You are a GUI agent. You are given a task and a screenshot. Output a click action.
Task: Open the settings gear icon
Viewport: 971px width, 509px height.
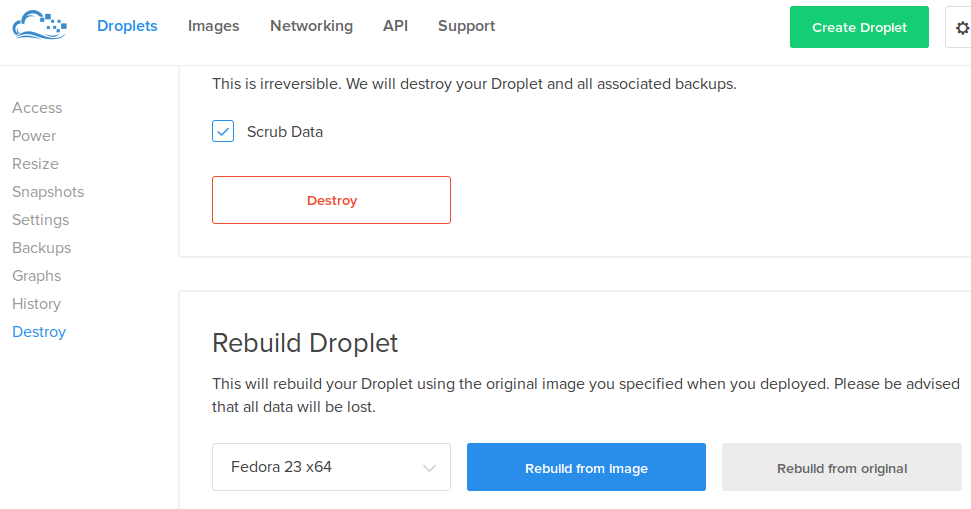962,28
